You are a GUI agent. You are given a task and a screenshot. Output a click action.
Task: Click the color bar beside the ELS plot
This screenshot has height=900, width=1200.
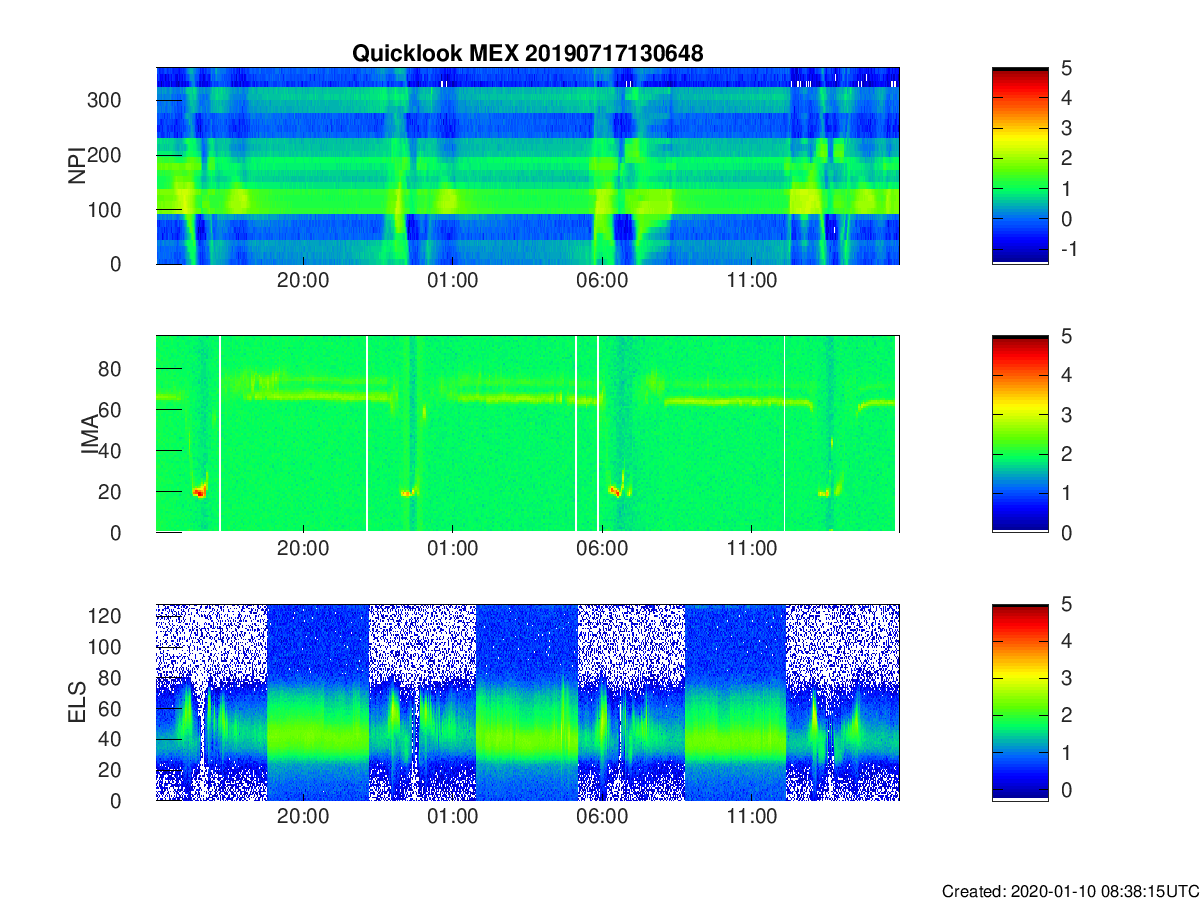tap(1020, 702)
